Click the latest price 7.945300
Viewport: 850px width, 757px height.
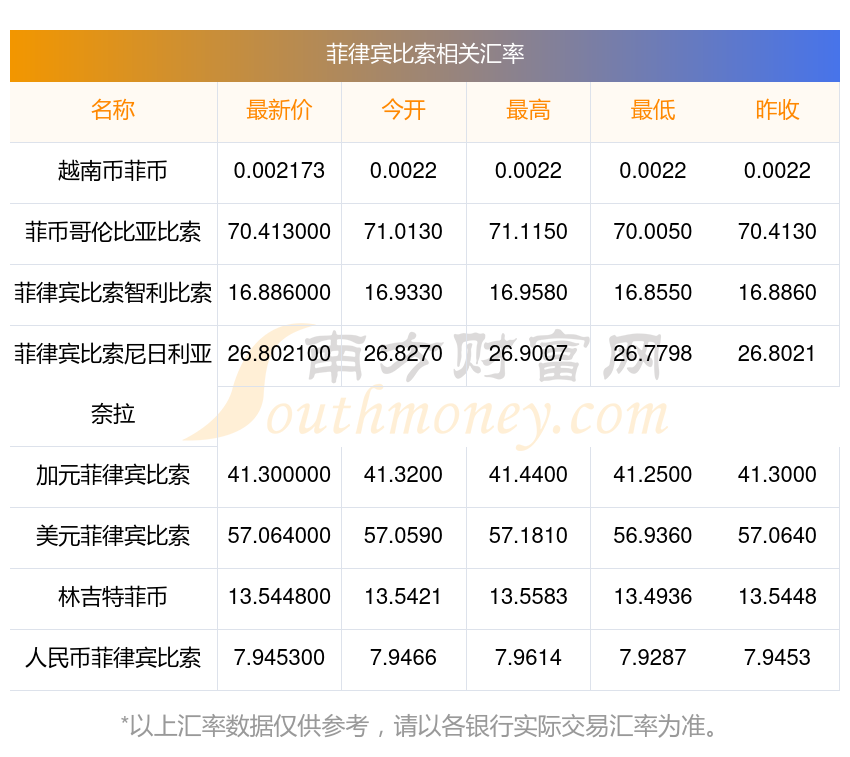279,658
